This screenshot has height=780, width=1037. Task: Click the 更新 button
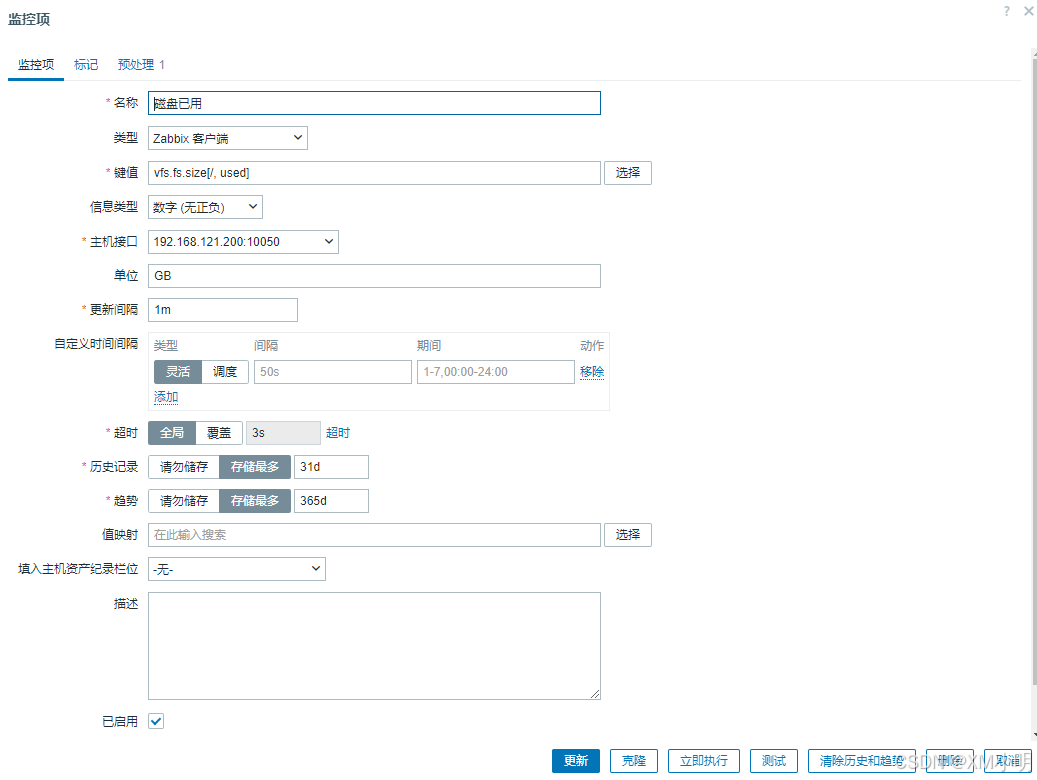575,761
